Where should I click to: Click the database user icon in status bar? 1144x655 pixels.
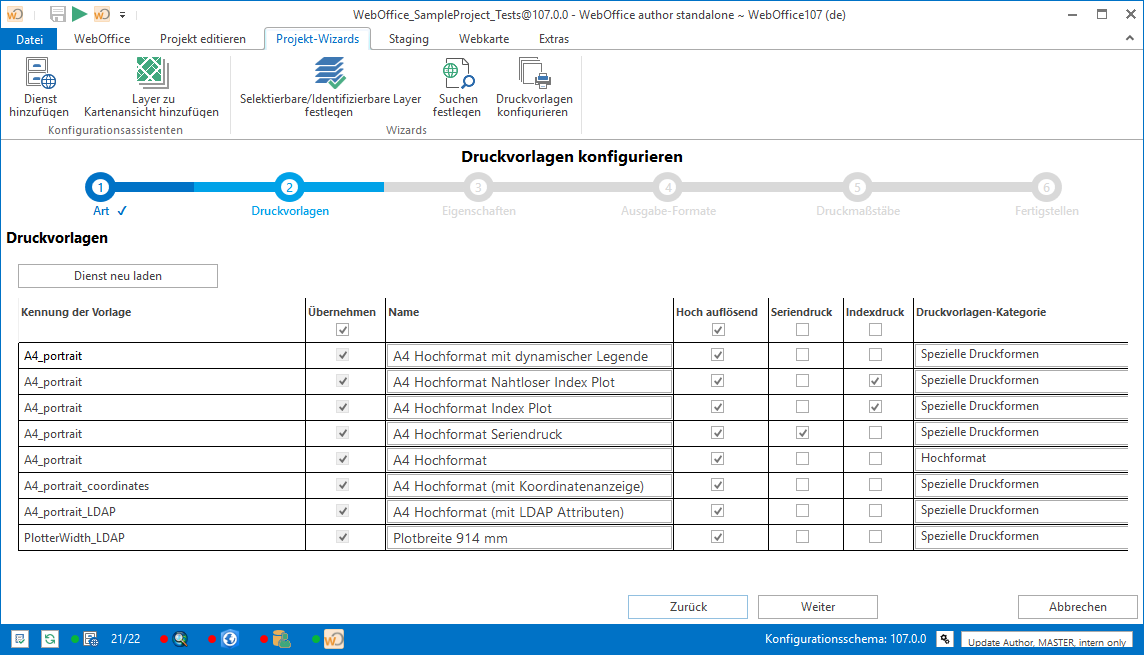(x=281, y=638)
